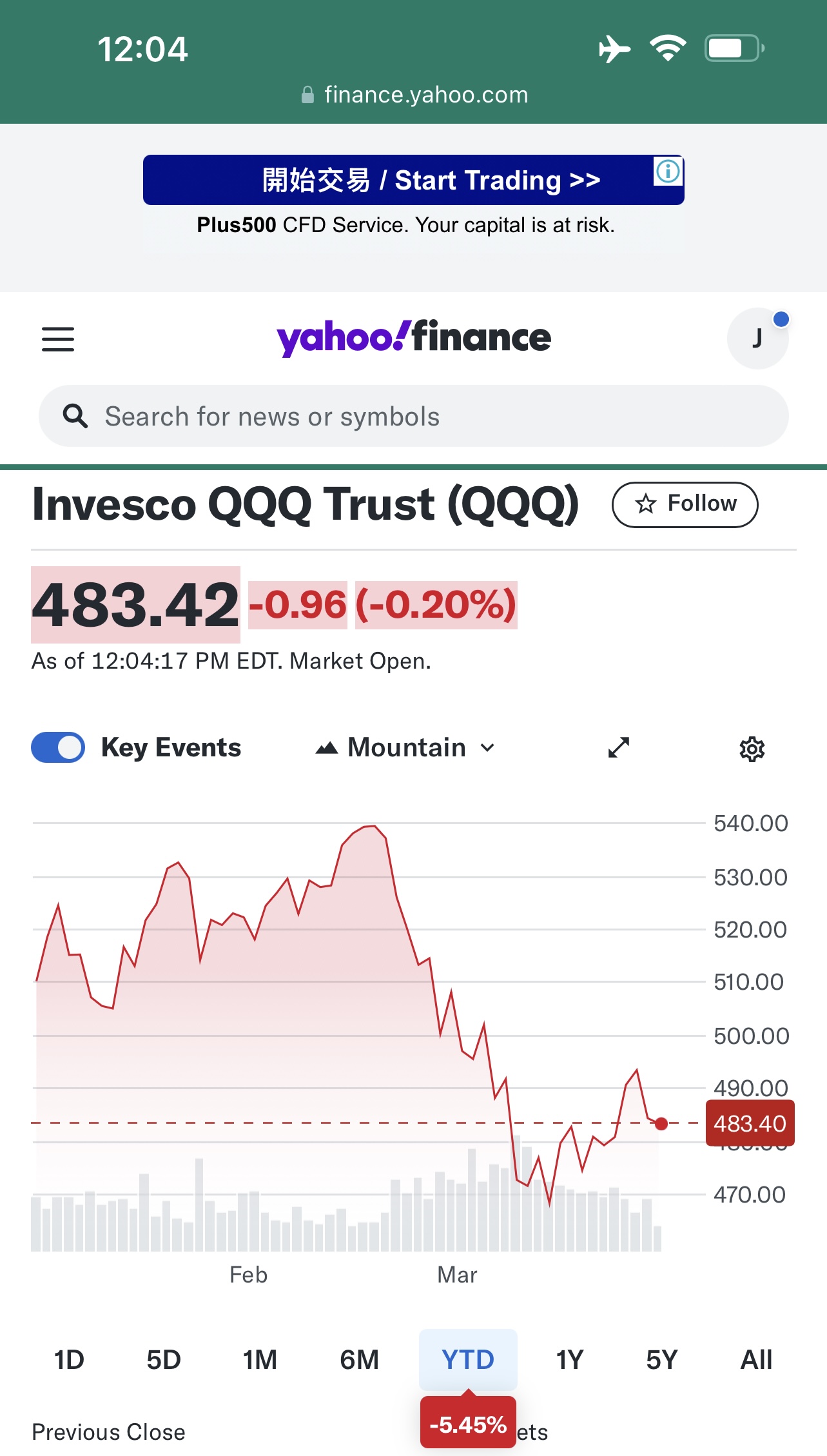This screenshot has height=1456, width=827.
Task: Tap the address bar lock icon
Action: [x=308, y=95]
